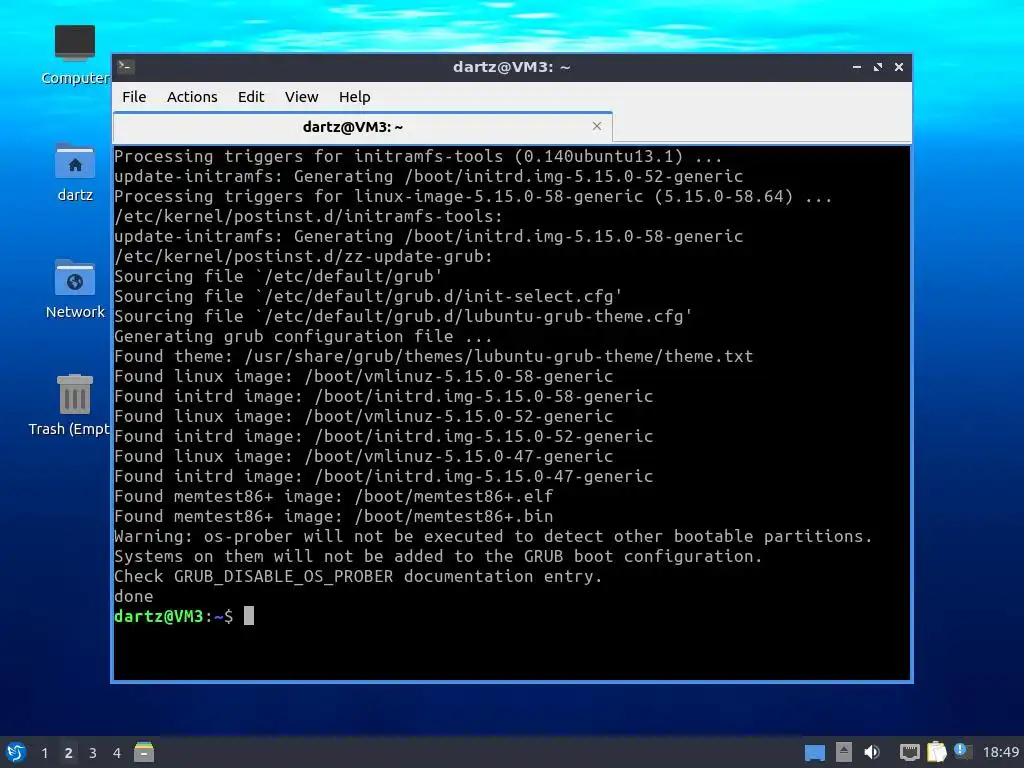Click the 18:49 clock
This screenshot has width=1024, height=768.
point(1000,752)
